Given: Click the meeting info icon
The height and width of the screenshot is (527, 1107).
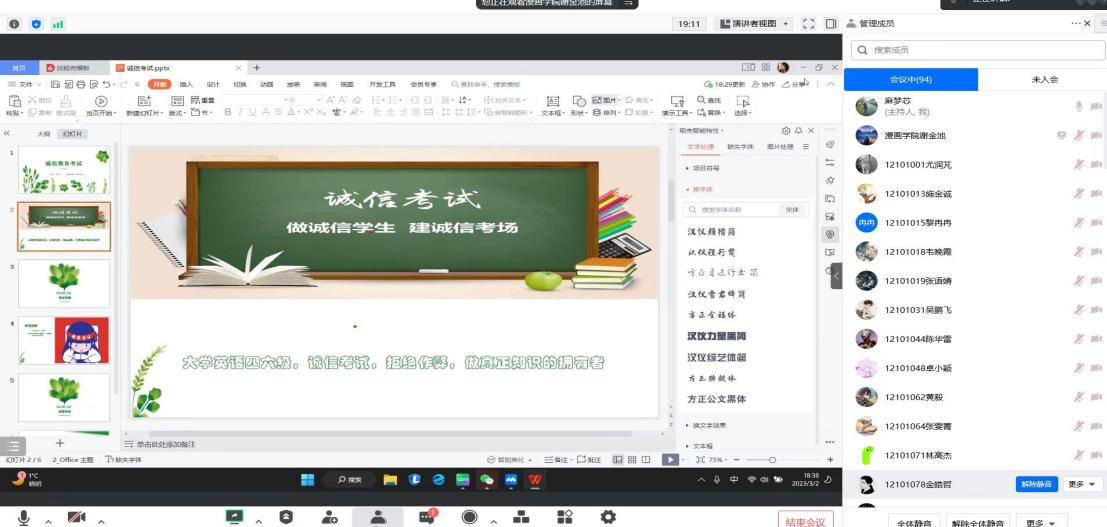Looking at the screenshot, I should (14, 23).
